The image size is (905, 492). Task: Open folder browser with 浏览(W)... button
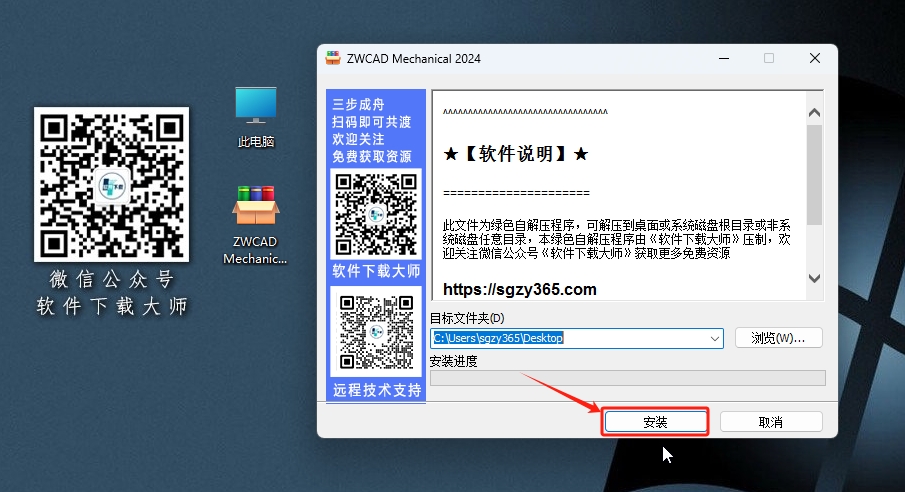[x=779, y=338]
